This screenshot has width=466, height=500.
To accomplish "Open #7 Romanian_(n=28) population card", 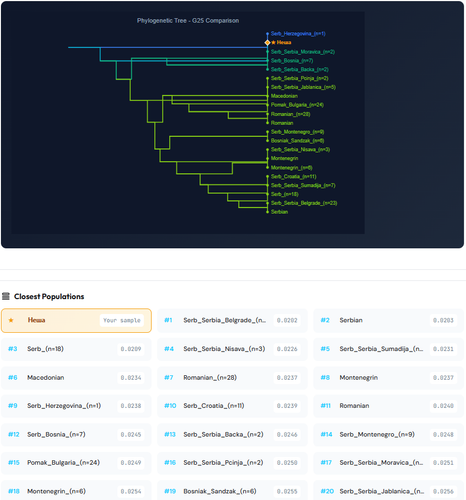I will (232, 378).
